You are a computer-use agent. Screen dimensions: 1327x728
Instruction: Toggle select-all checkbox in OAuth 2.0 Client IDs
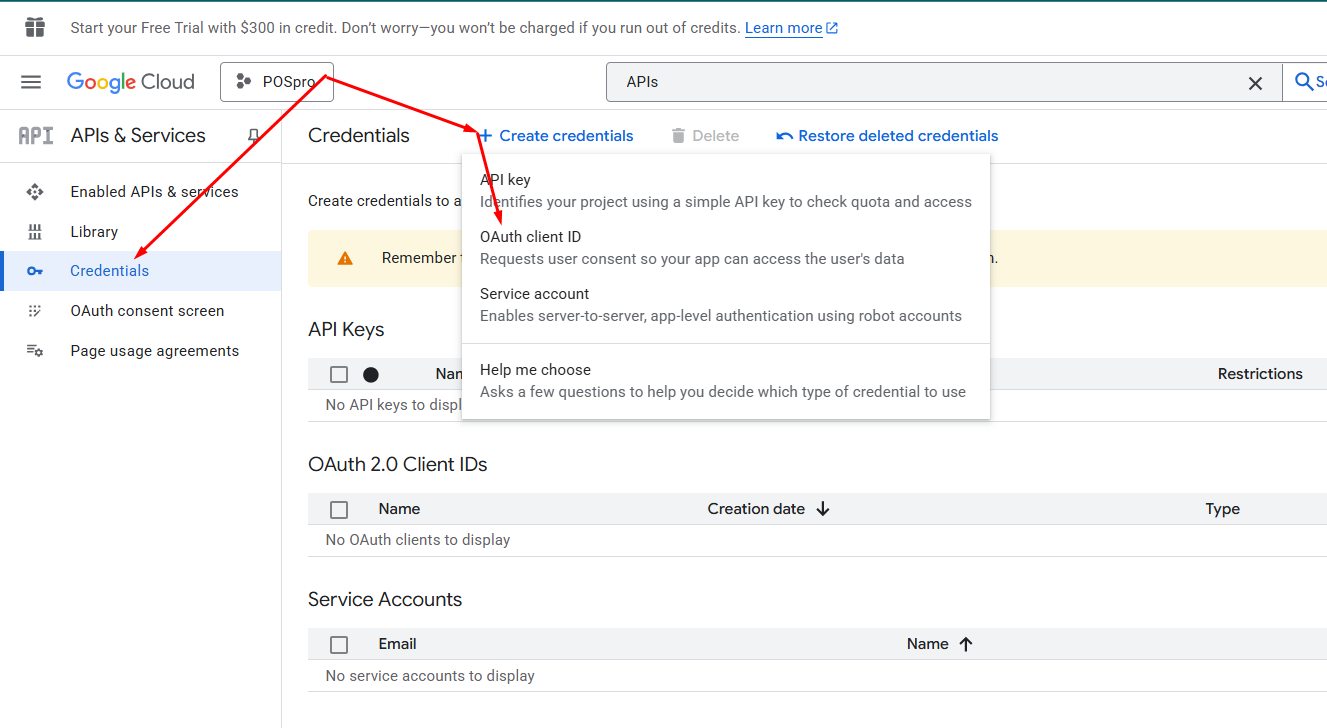339,509
